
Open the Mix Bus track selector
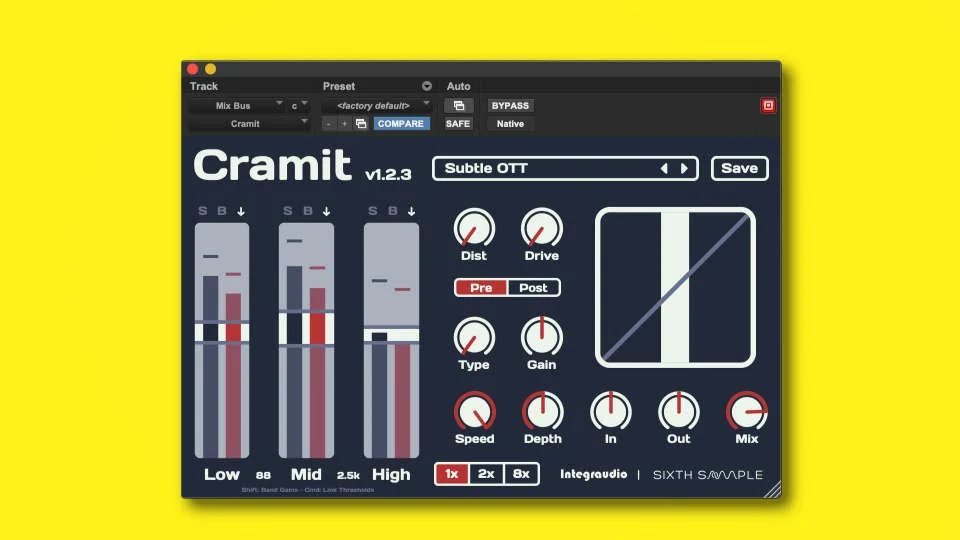[236, 105]
